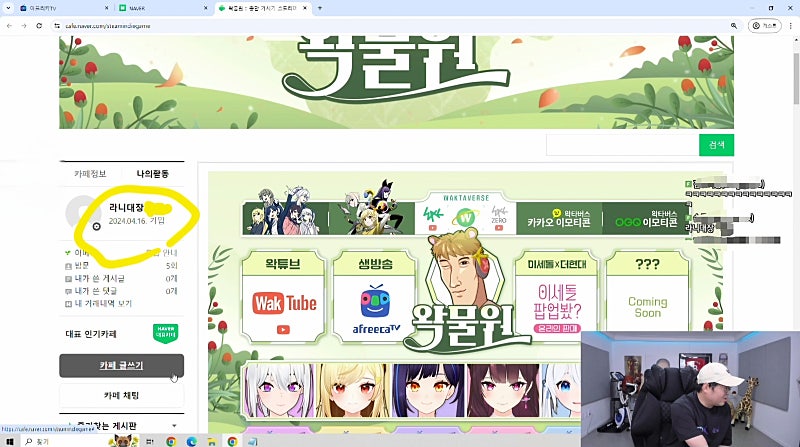800x447 pixels.
Task: Switch to the 나의활동 tab
Action: (153, 173)
